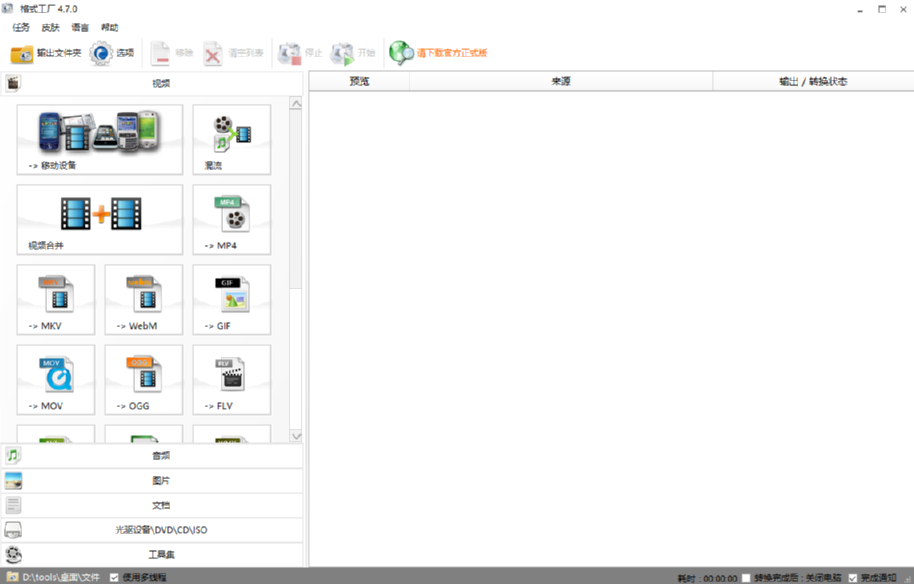Click the format list scroll down arrow
Screen dimensions: 914x584
[296, 436]
